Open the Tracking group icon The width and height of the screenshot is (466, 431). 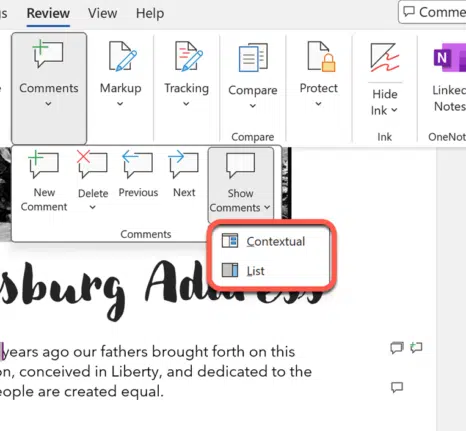pyautogui.click(x=189, y=56)
